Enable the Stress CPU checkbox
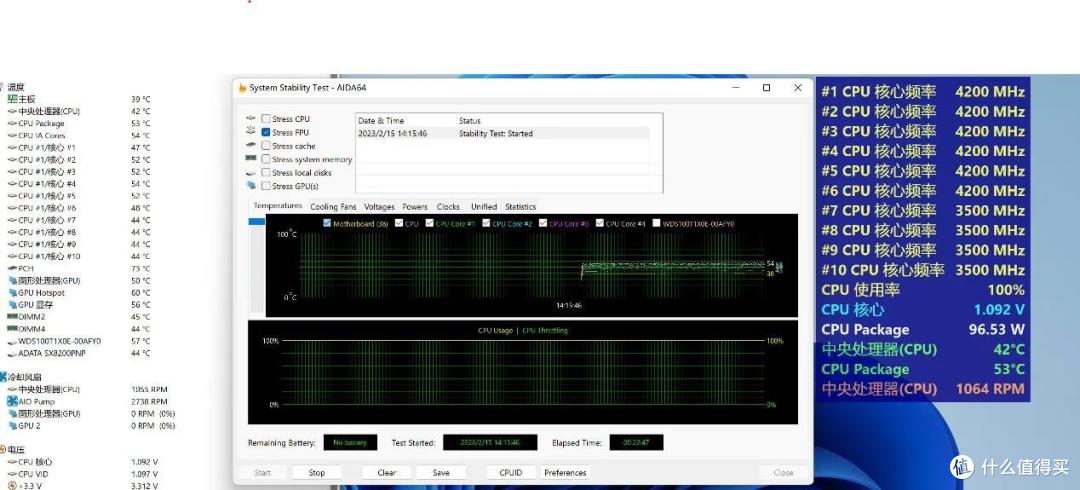The width and height of the screenshot is (1080, 490). pyautogui.click(x=266, y=119)
